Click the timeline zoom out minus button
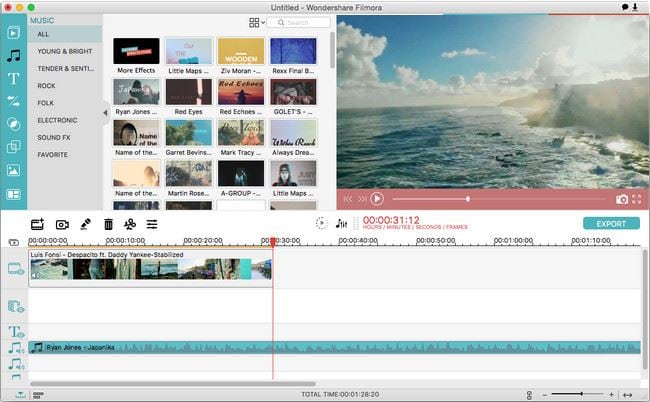Viewport: 650px width, 402px height. pyautogui.click(x=545, y=395)
